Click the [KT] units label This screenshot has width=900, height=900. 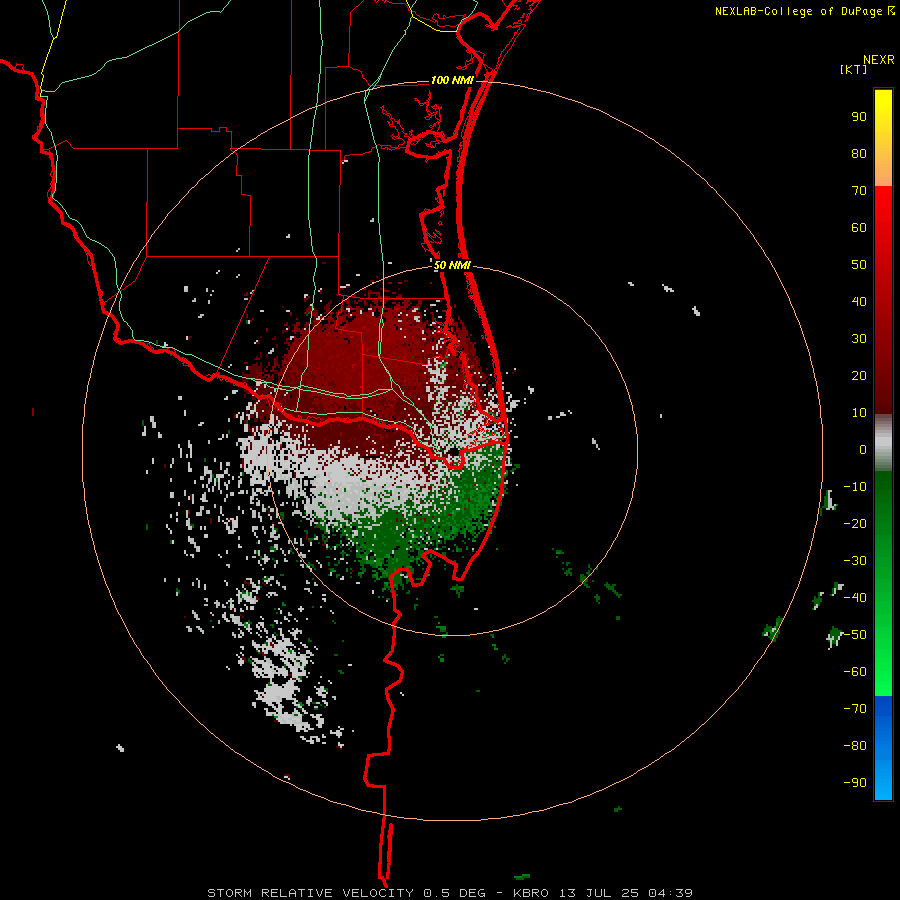[x=854, y=69]
